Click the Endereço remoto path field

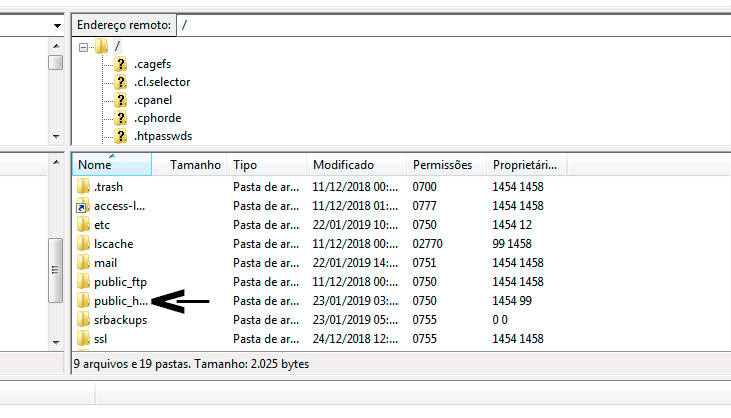[x=450, y=25]
